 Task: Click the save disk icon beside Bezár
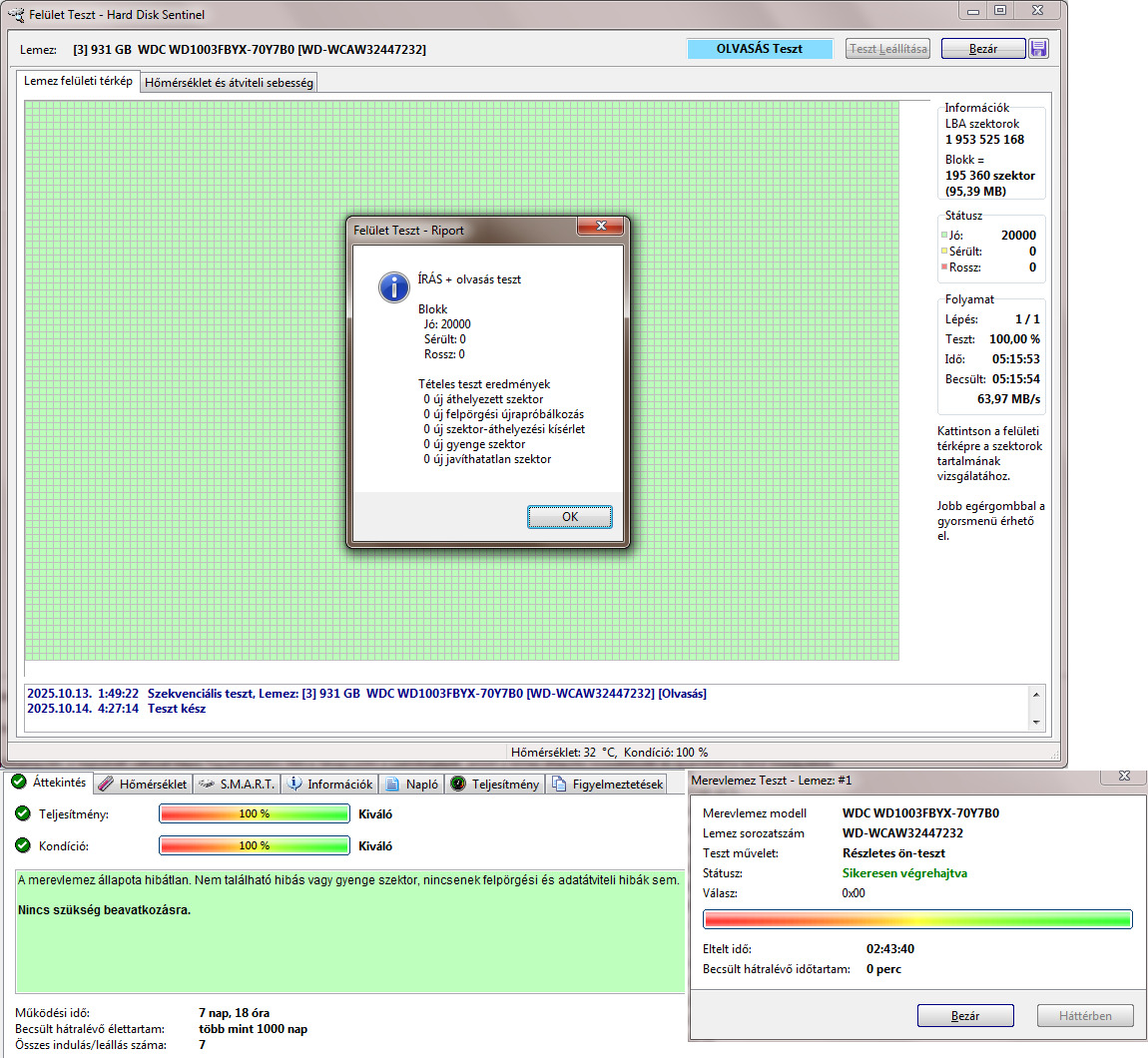pos(1038,48)
